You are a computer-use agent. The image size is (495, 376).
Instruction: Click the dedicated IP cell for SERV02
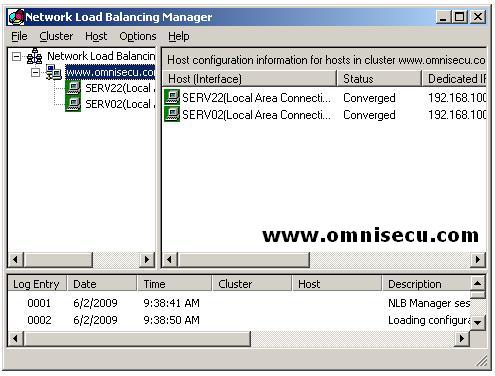tap(457, 115)
